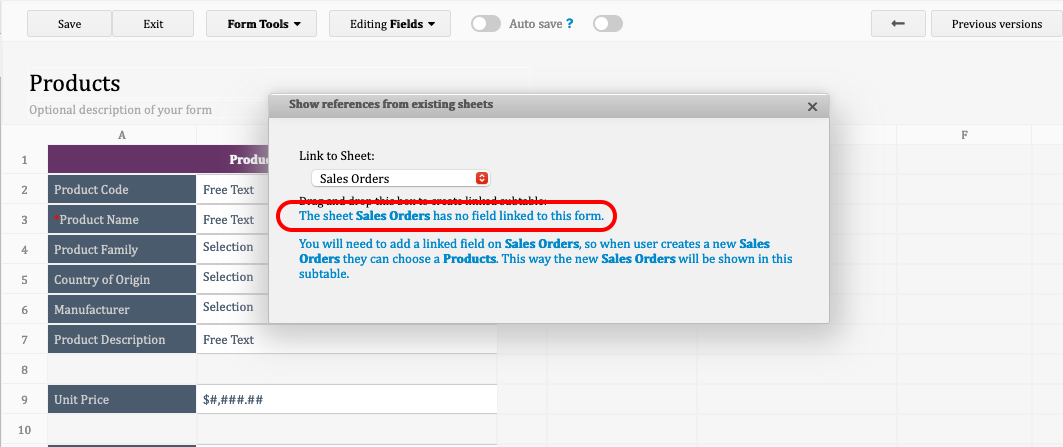Toggle the Auto save switch
Screen dimensions: 1063x447
486,24
